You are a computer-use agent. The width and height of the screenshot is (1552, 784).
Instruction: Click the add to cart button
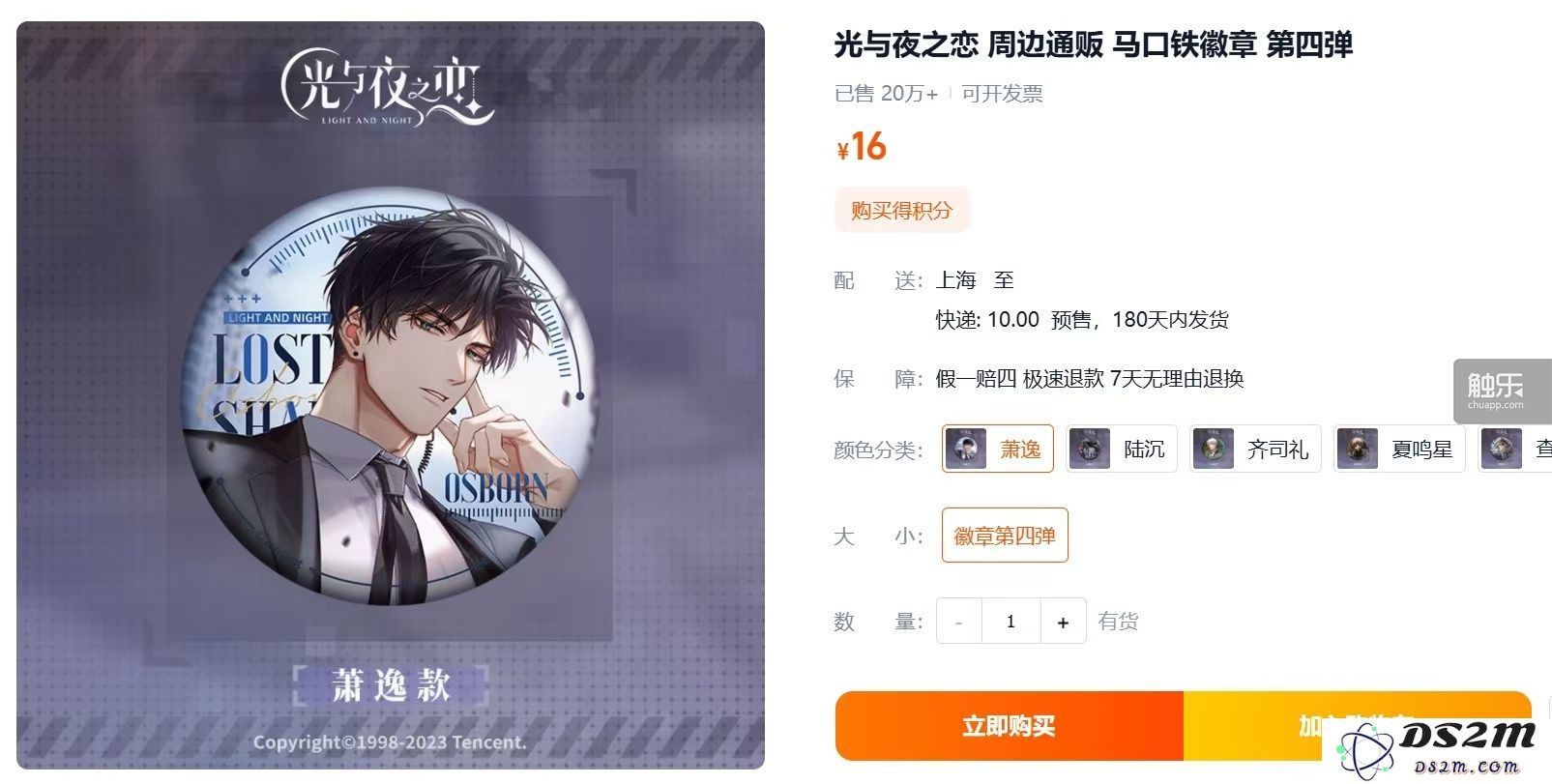point(1357,726)
